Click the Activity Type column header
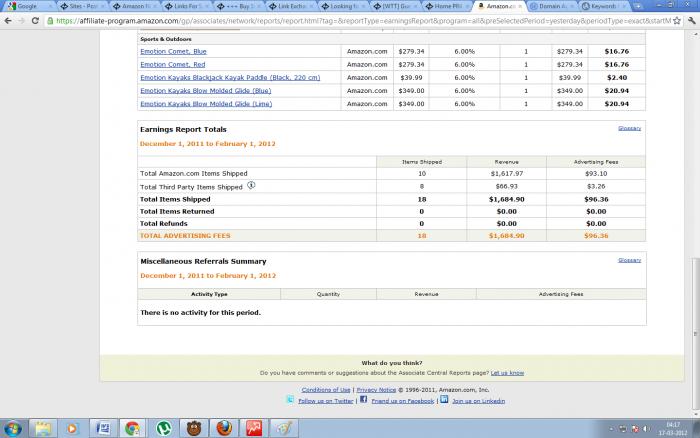This screenshot has width=700, height=438. coord(209,294)
